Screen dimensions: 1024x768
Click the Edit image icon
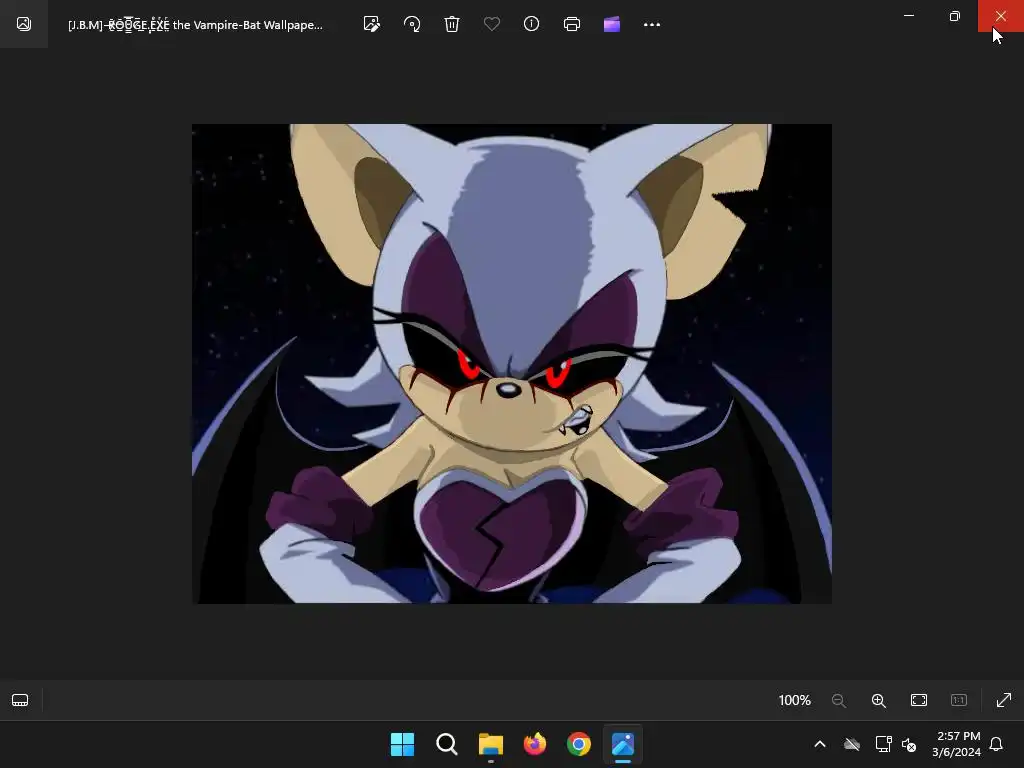pos(372,24)
